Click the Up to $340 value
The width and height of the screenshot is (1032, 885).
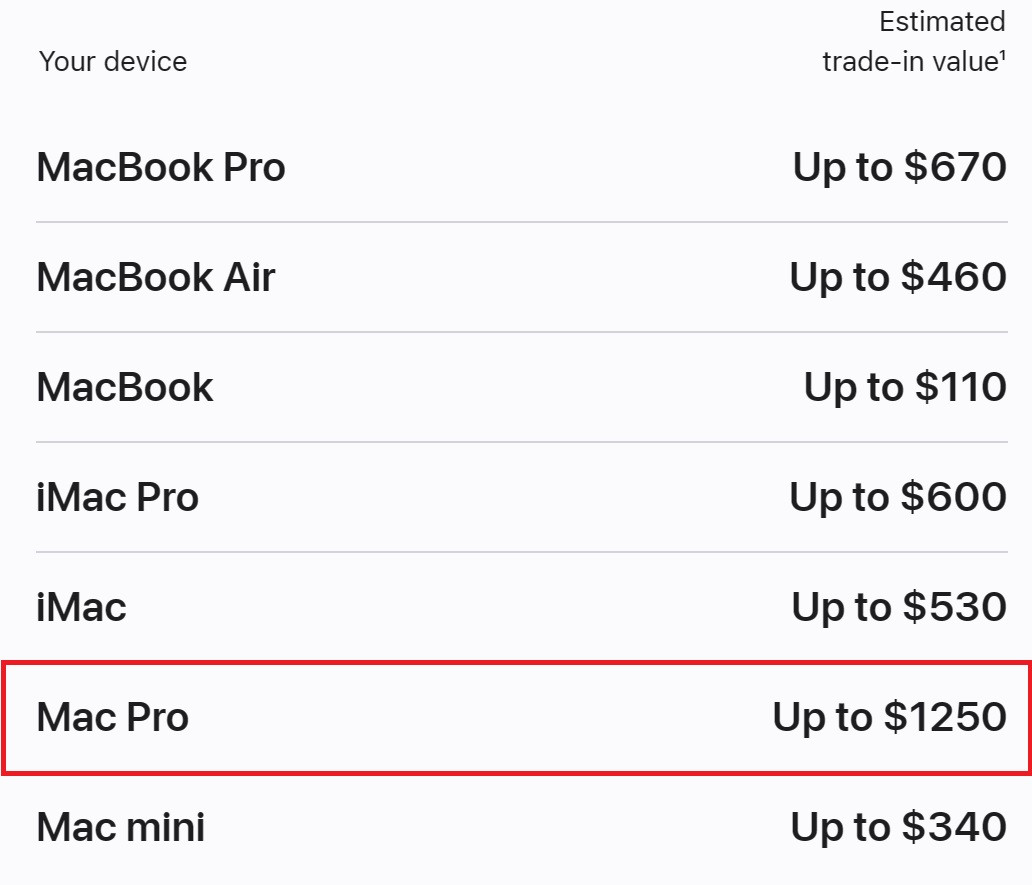click(x=898, y=827)
